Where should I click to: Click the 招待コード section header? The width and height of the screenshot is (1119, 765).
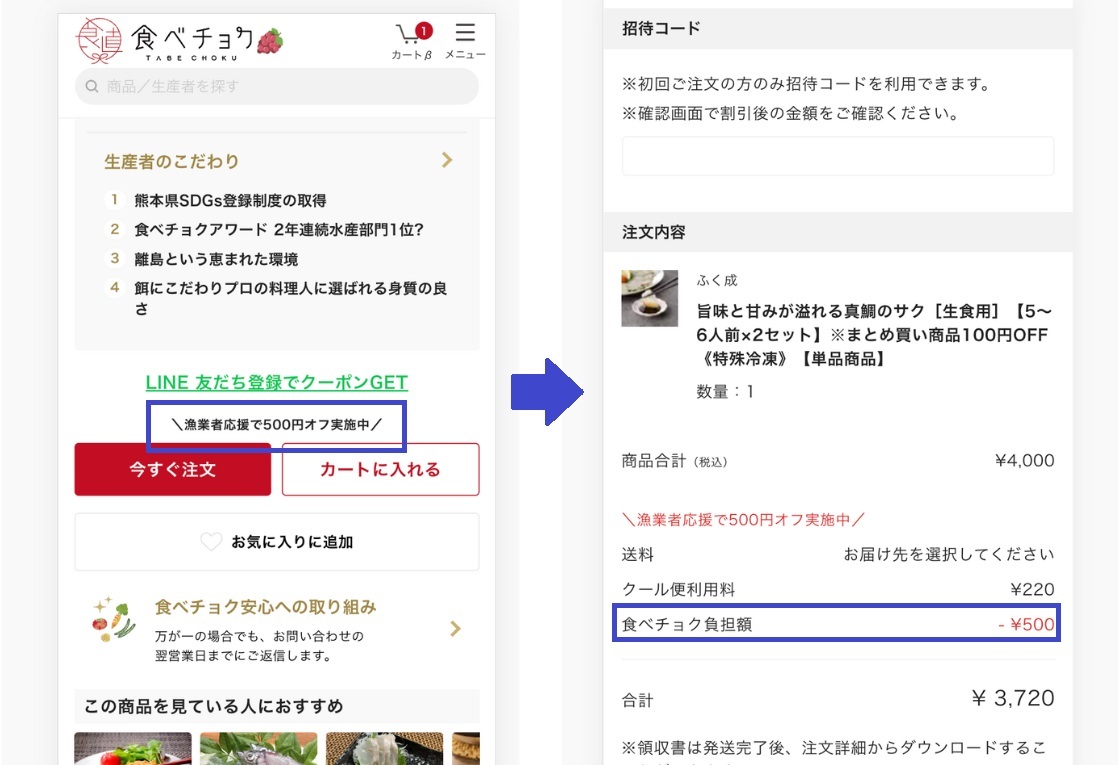838,29
